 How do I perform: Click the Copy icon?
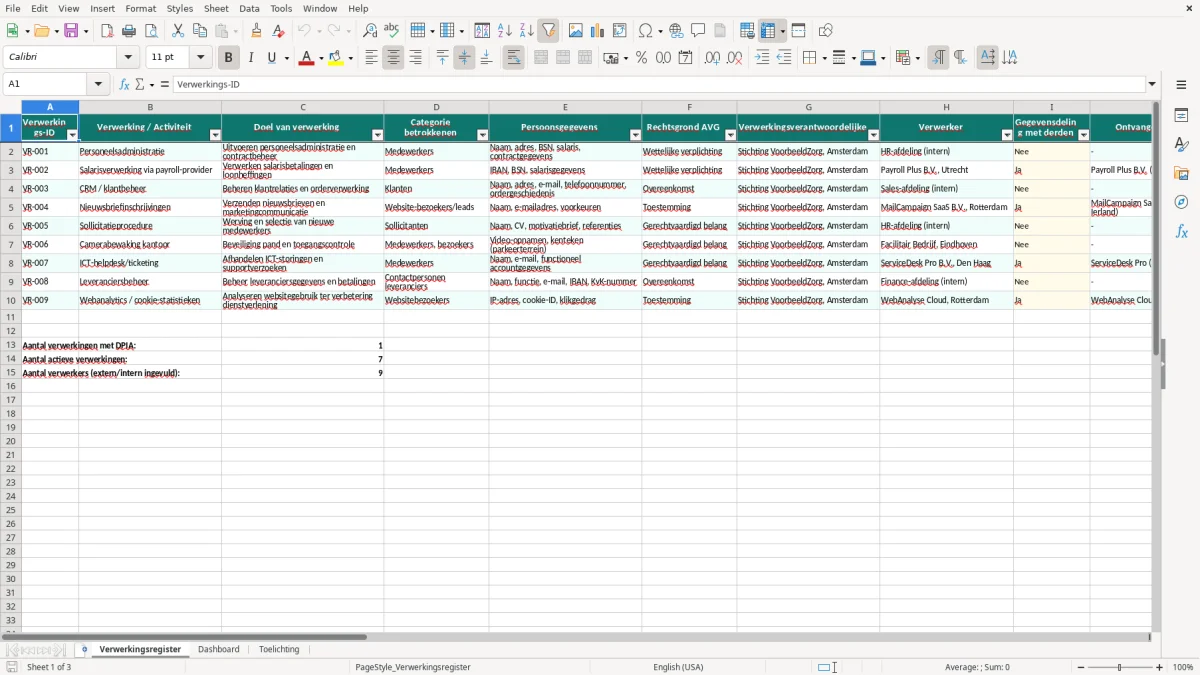[x=200, y=31]
